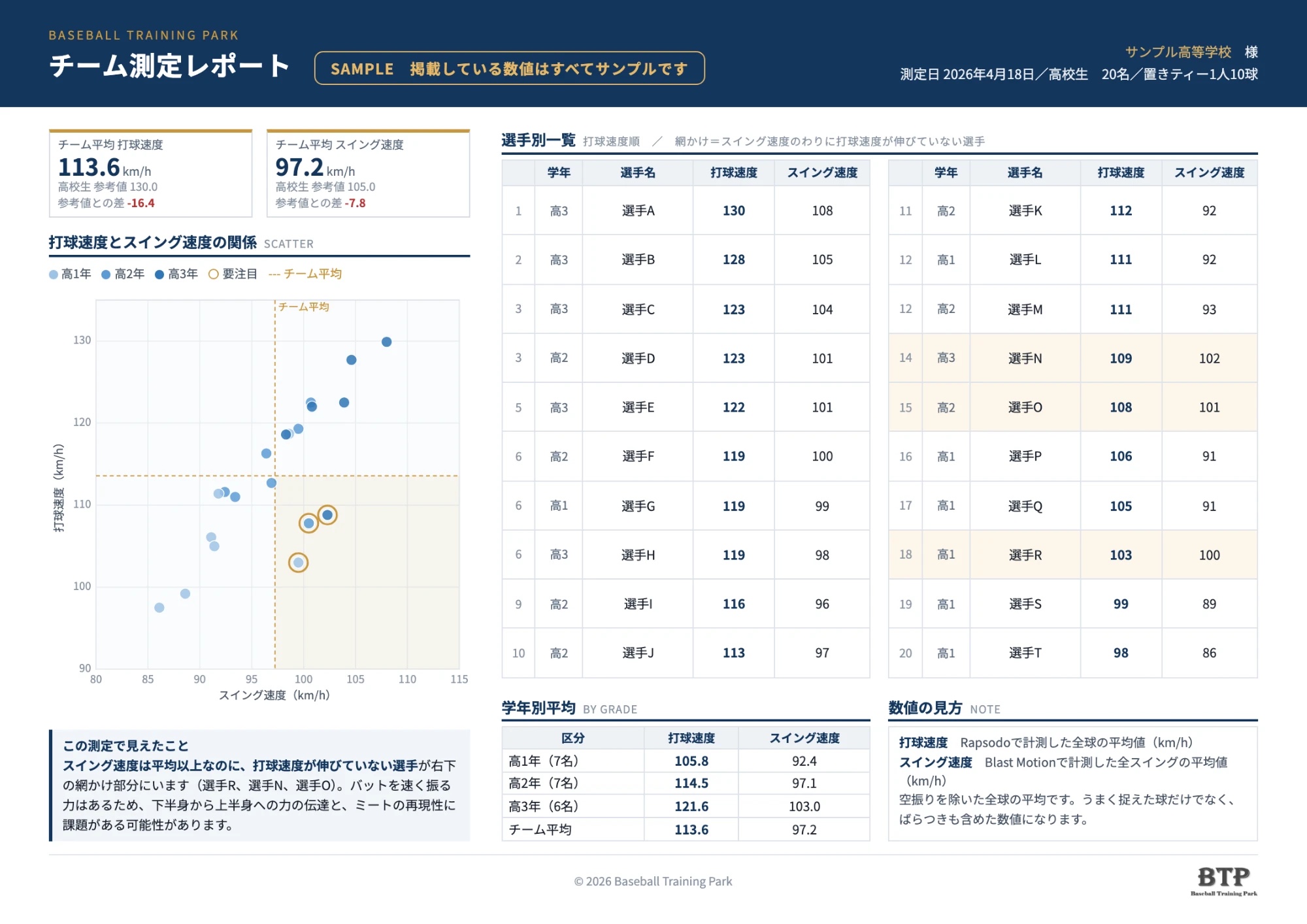
Task: Click the 選手S name cell
Action: (1025, 604)
